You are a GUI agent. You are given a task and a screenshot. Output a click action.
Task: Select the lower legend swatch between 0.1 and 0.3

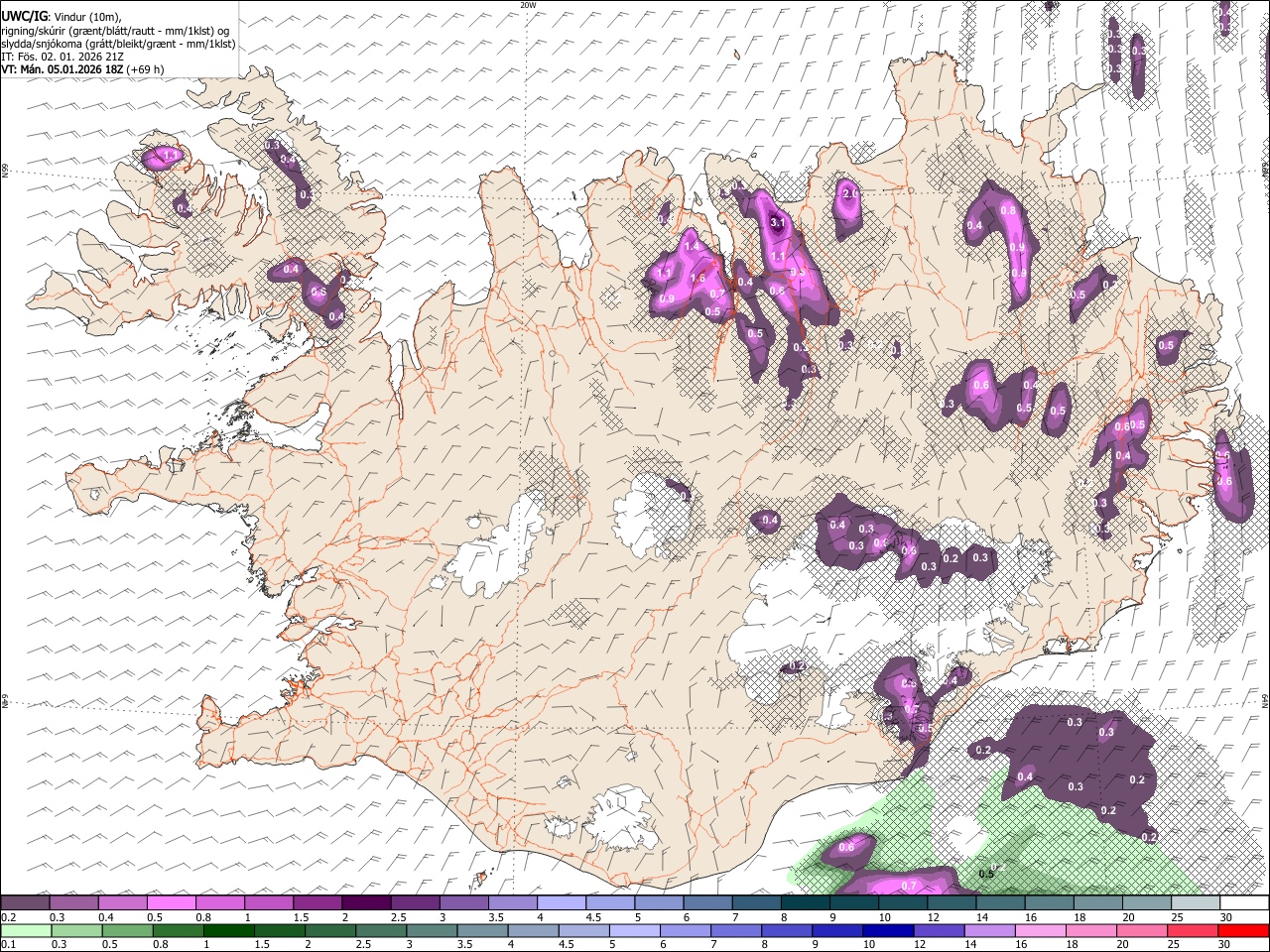point(26,930)
